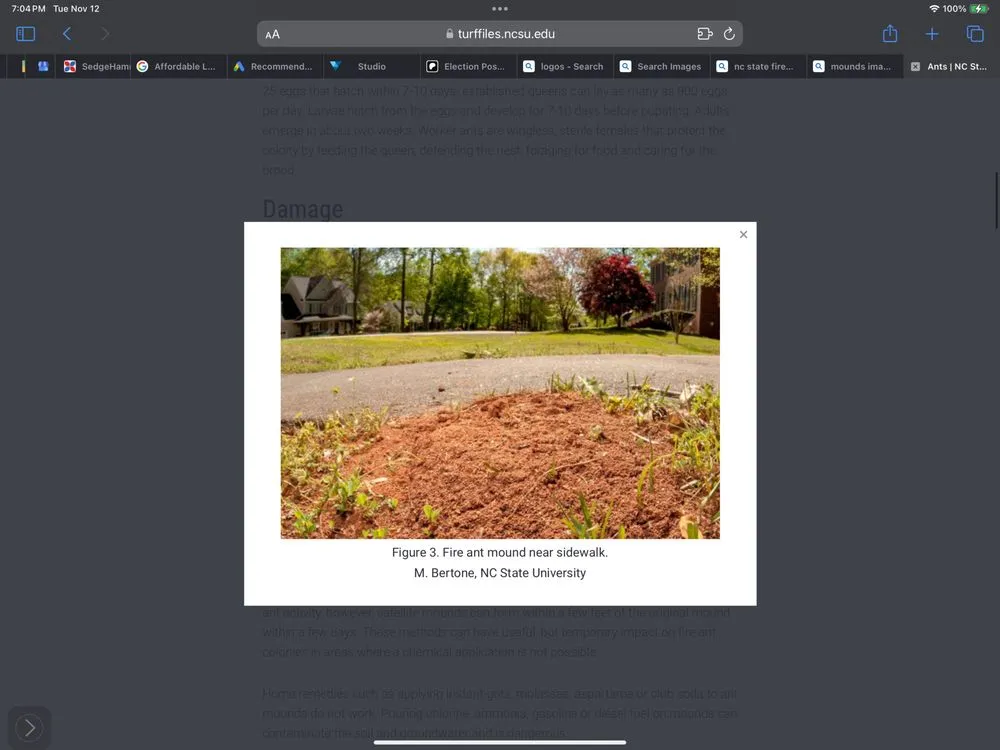This screenshot has height=750, width=1000.
Task: Close the Figure 3 image popup
Action: pyautogui.click(x=744, y=235)
